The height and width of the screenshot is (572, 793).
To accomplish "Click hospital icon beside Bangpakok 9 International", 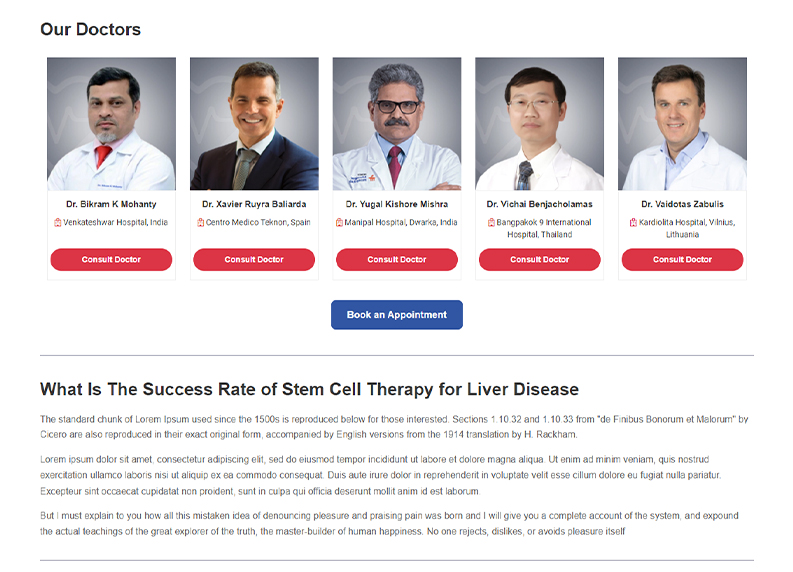I will click(x=491, y=222).
